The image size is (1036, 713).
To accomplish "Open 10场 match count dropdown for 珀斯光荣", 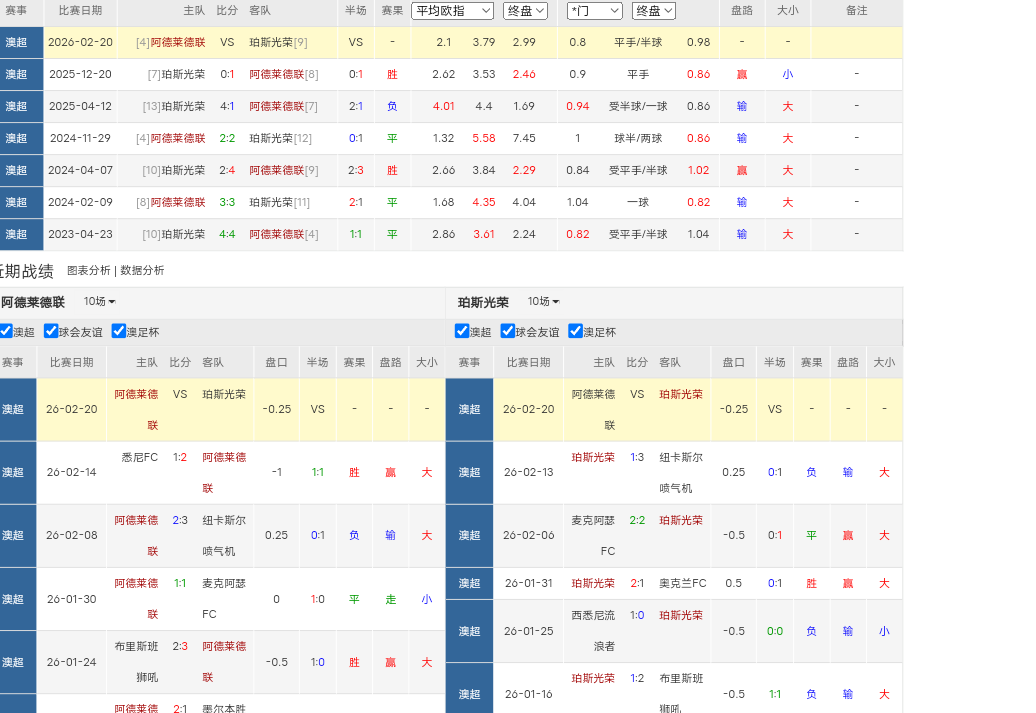I will click(x=543, y=302).
